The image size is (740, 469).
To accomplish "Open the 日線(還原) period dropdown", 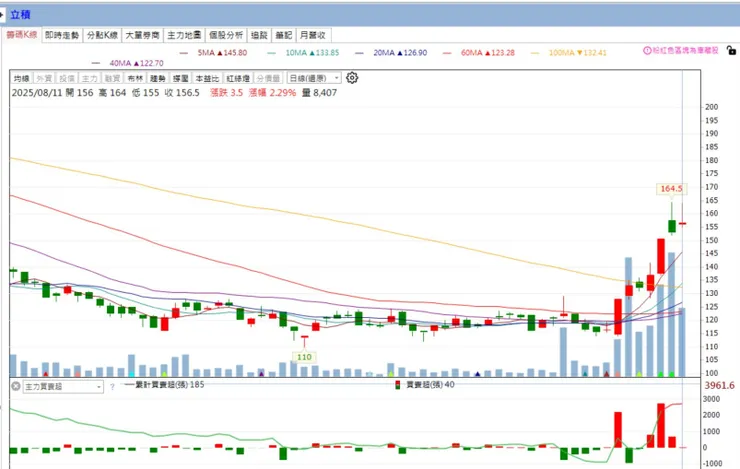I will [x=314, y=78].
